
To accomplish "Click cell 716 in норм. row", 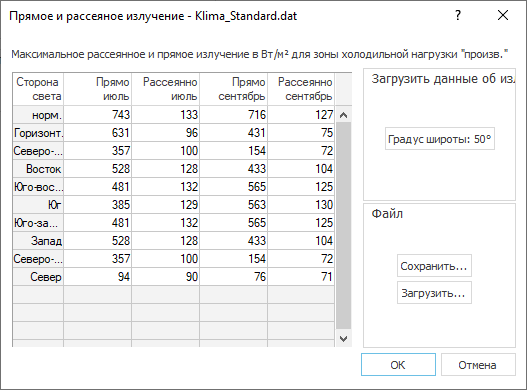I will tap(234, 115).
